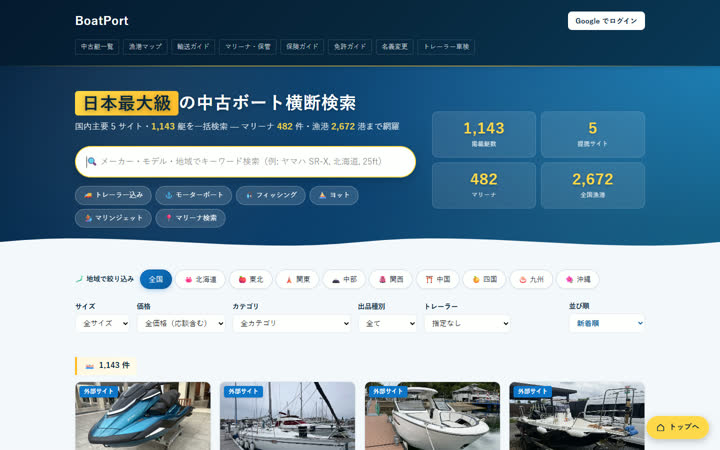Focus the keyword search input field
The height and width of the screenshot is (450, 720).
coord(245,162)
